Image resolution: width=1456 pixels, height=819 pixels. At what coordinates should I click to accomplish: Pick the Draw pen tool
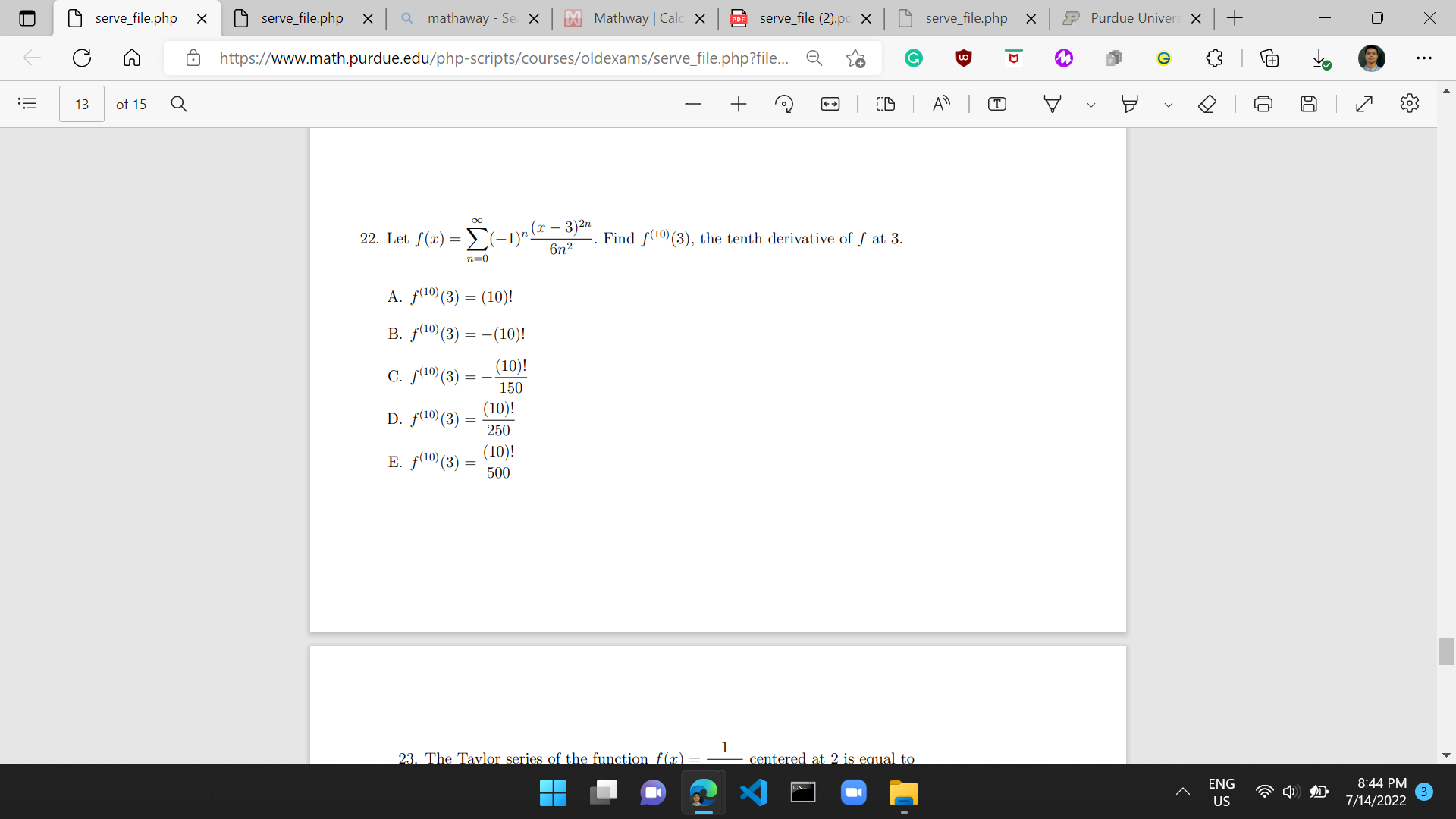point(1053,104)
